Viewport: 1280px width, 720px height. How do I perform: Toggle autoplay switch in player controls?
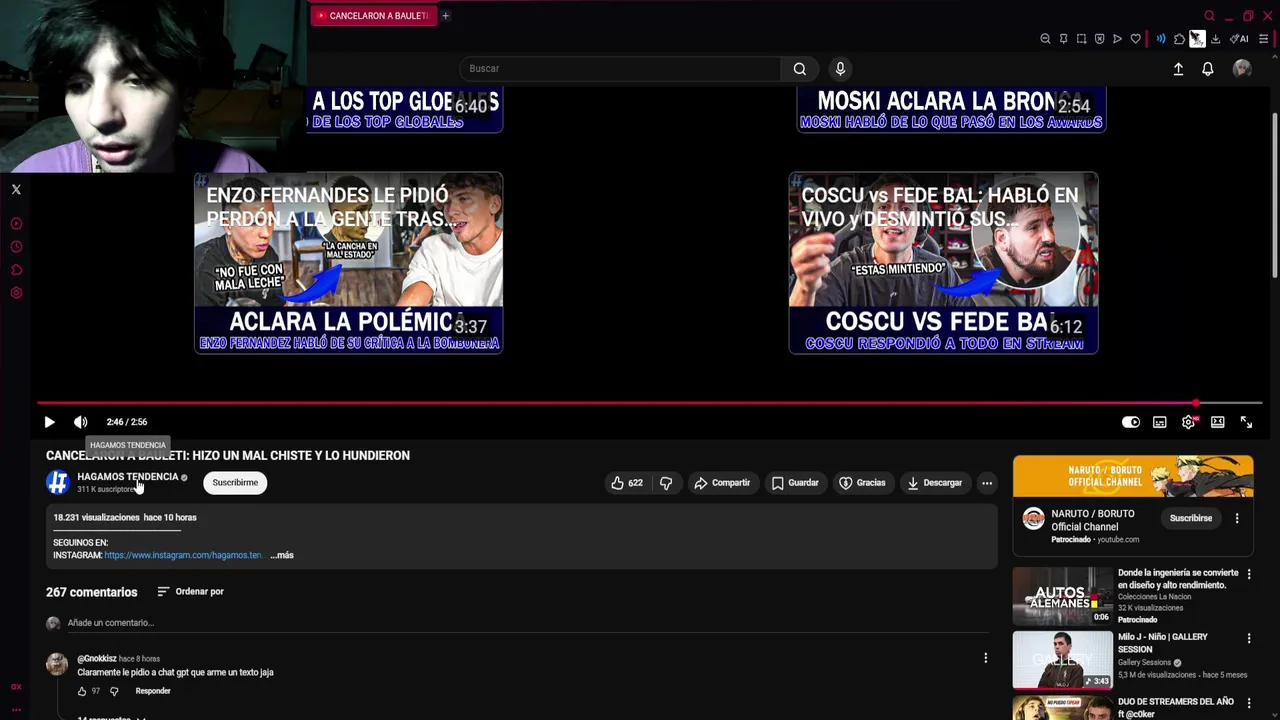[1131, 422]
